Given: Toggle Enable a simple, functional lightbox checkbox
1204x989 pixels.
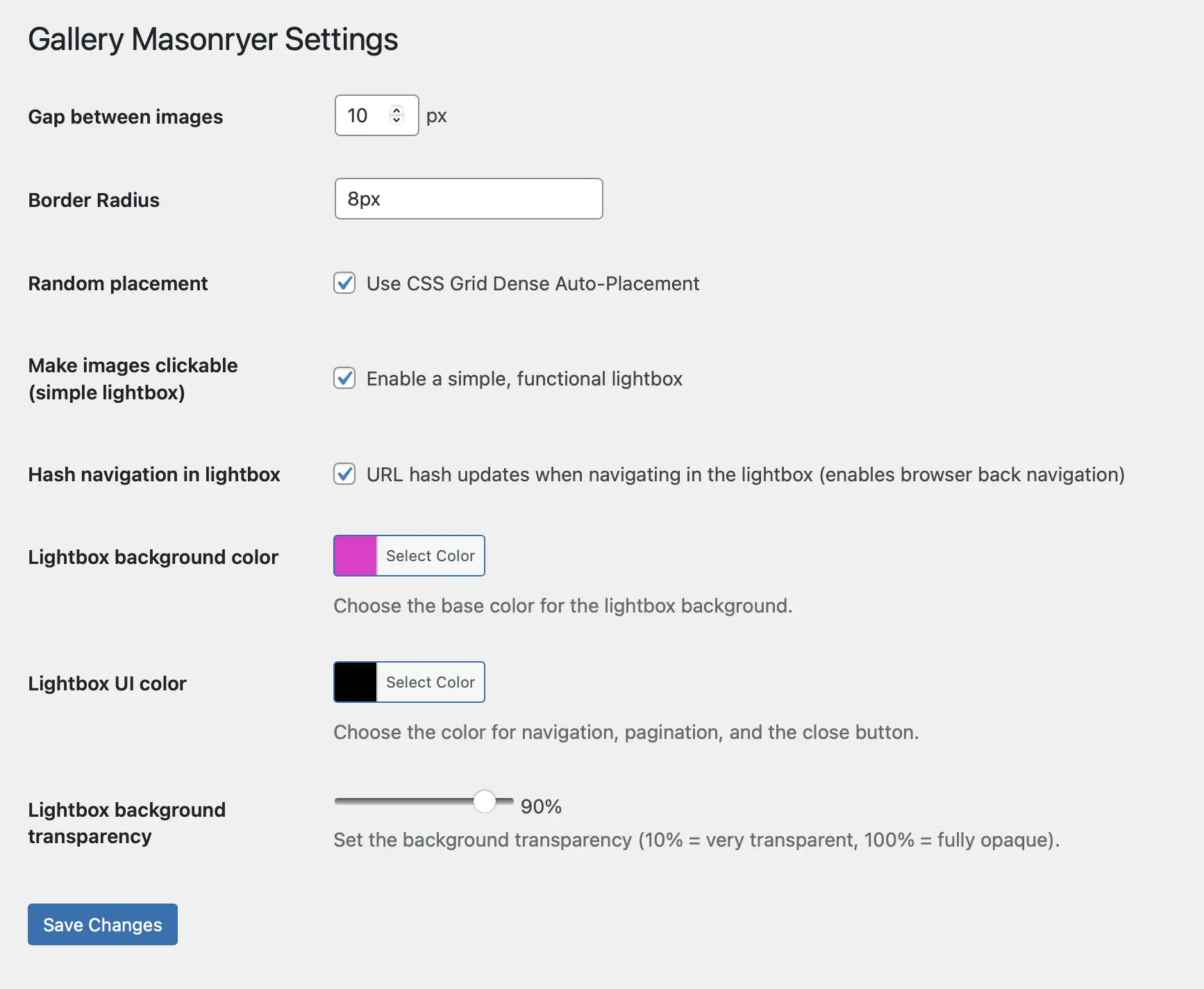Looking at the screenshot, I should pos(344,378).
